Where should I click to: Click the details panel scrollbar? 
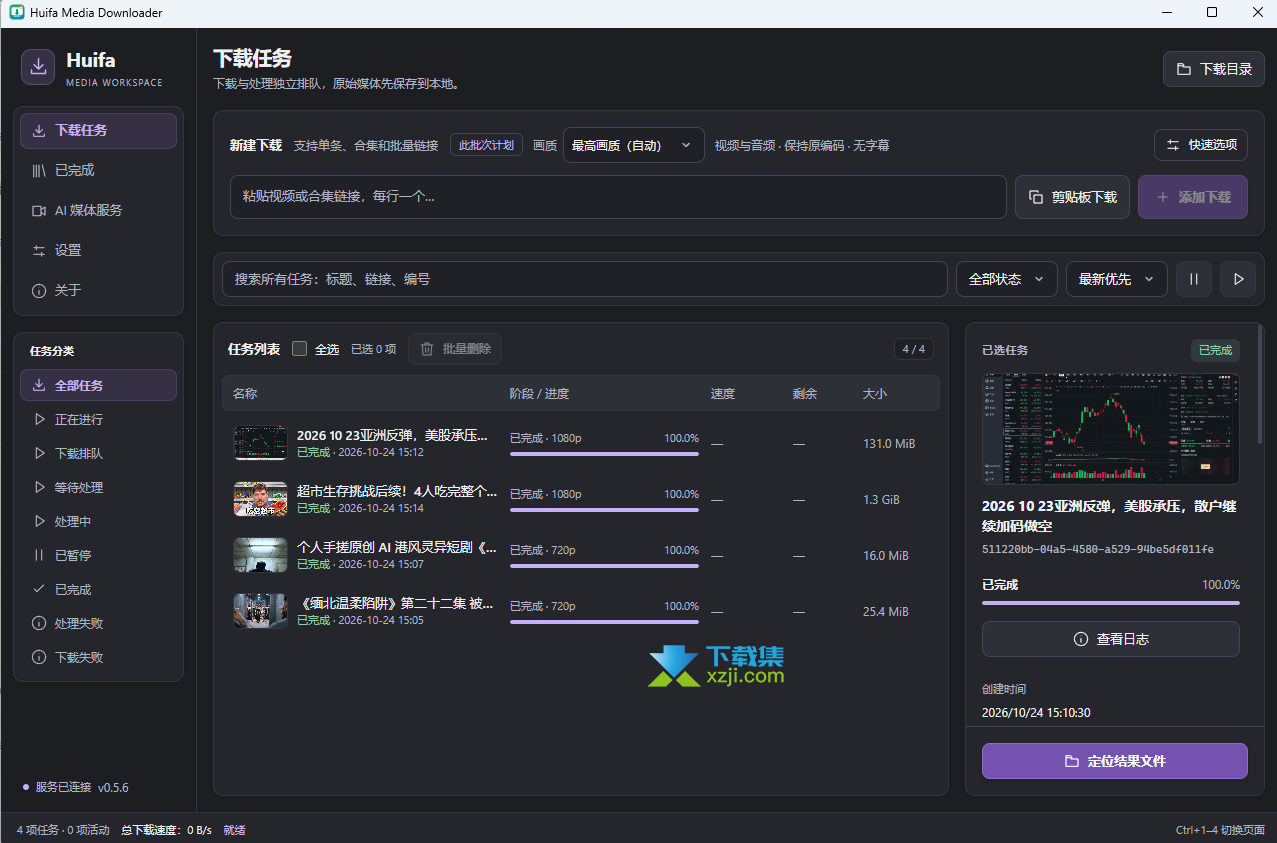pos(1260,385)
